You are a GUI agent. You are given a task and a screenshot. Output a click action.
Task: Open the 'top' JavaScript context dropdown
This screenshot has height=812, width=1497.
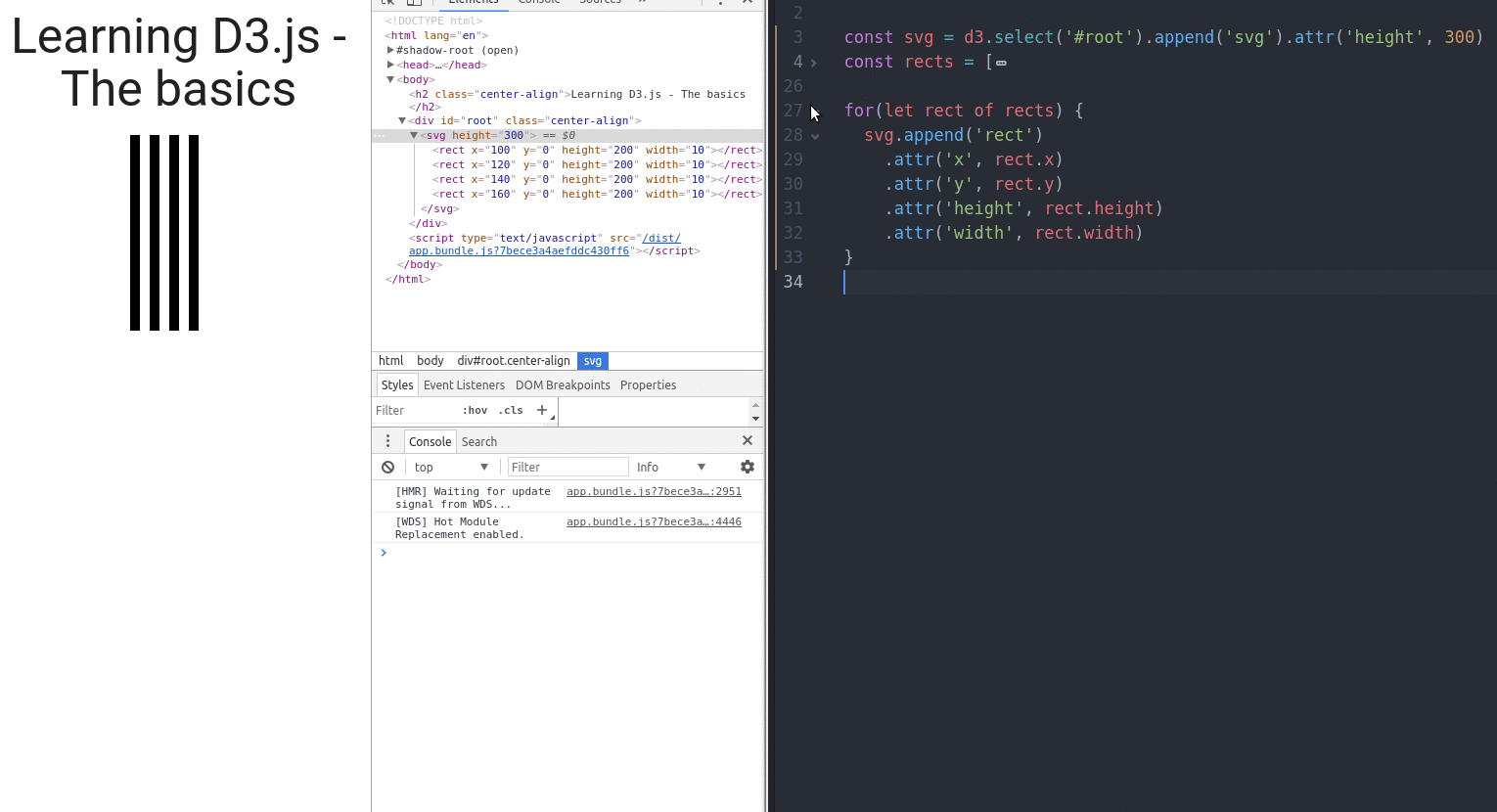tap(450, 467)
